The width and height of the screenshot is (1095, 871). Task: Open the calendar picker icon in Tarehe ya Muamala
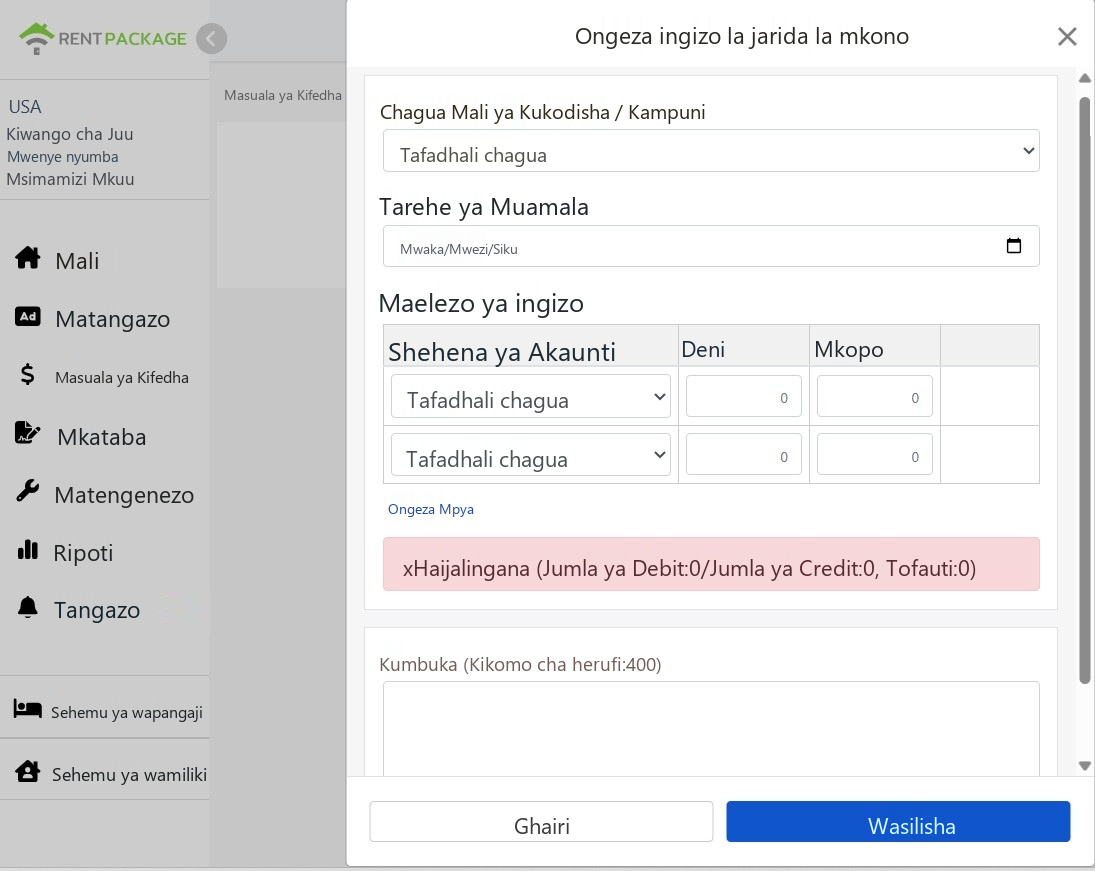(x=1013, y=246)
